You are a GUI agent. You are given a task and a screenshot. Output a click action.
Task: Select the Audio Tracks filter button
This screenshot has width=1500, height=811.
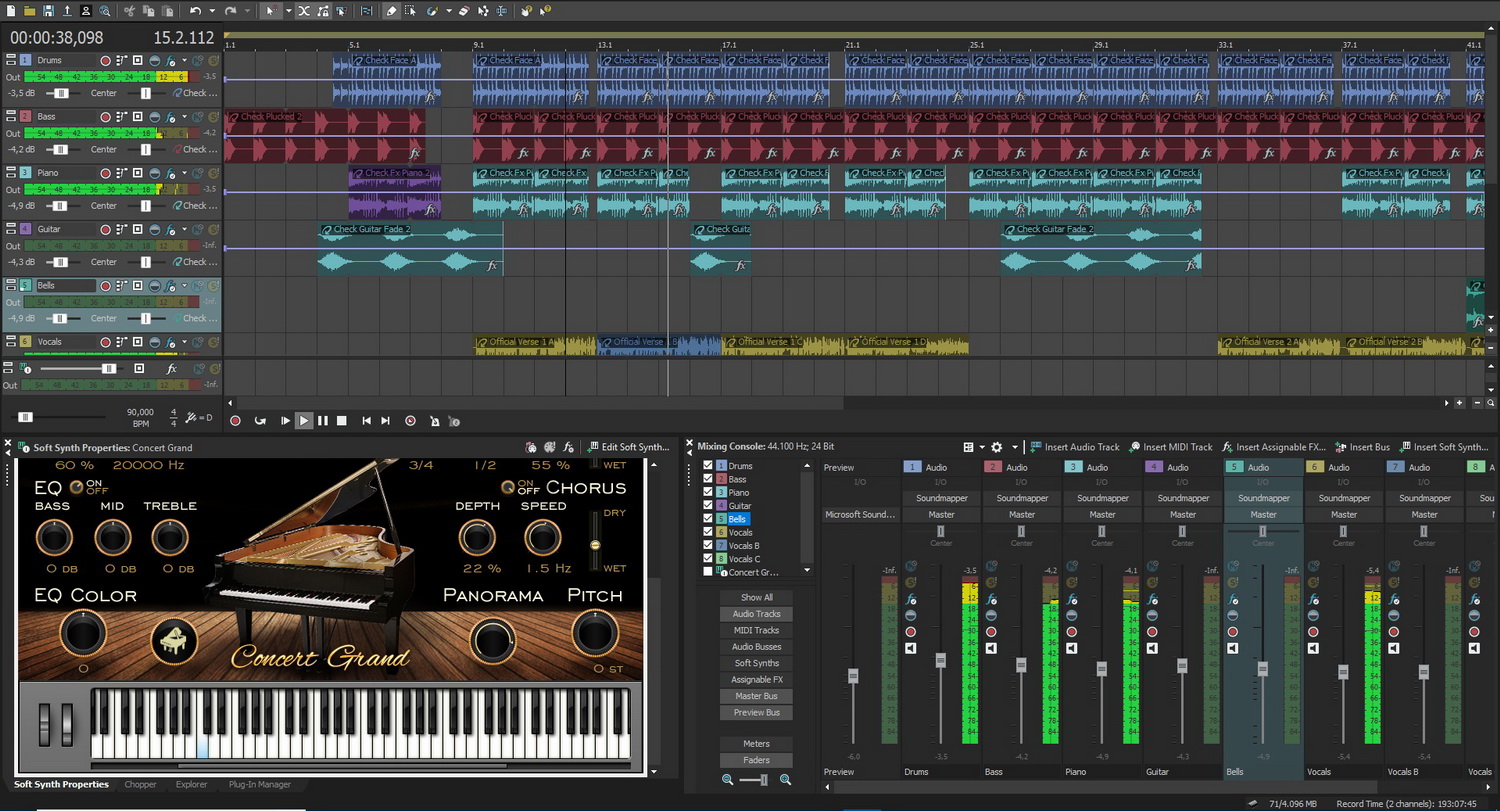(757, 614)
